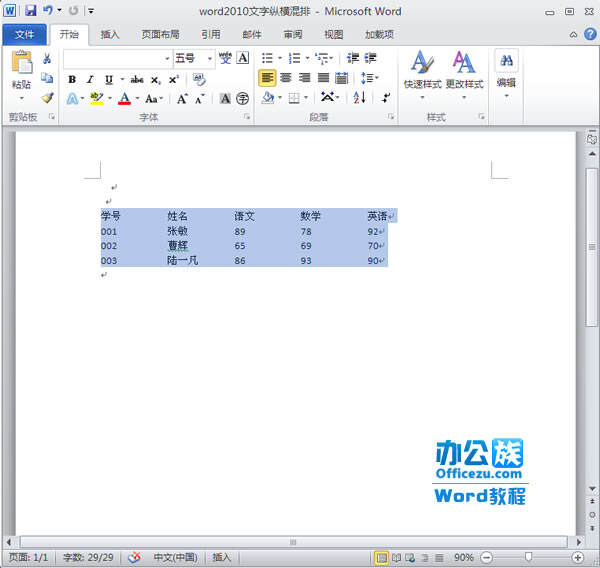Viewport: 600px width, 568px height.
Task: Click the 90% zoom level button
Action: (464, 557)
